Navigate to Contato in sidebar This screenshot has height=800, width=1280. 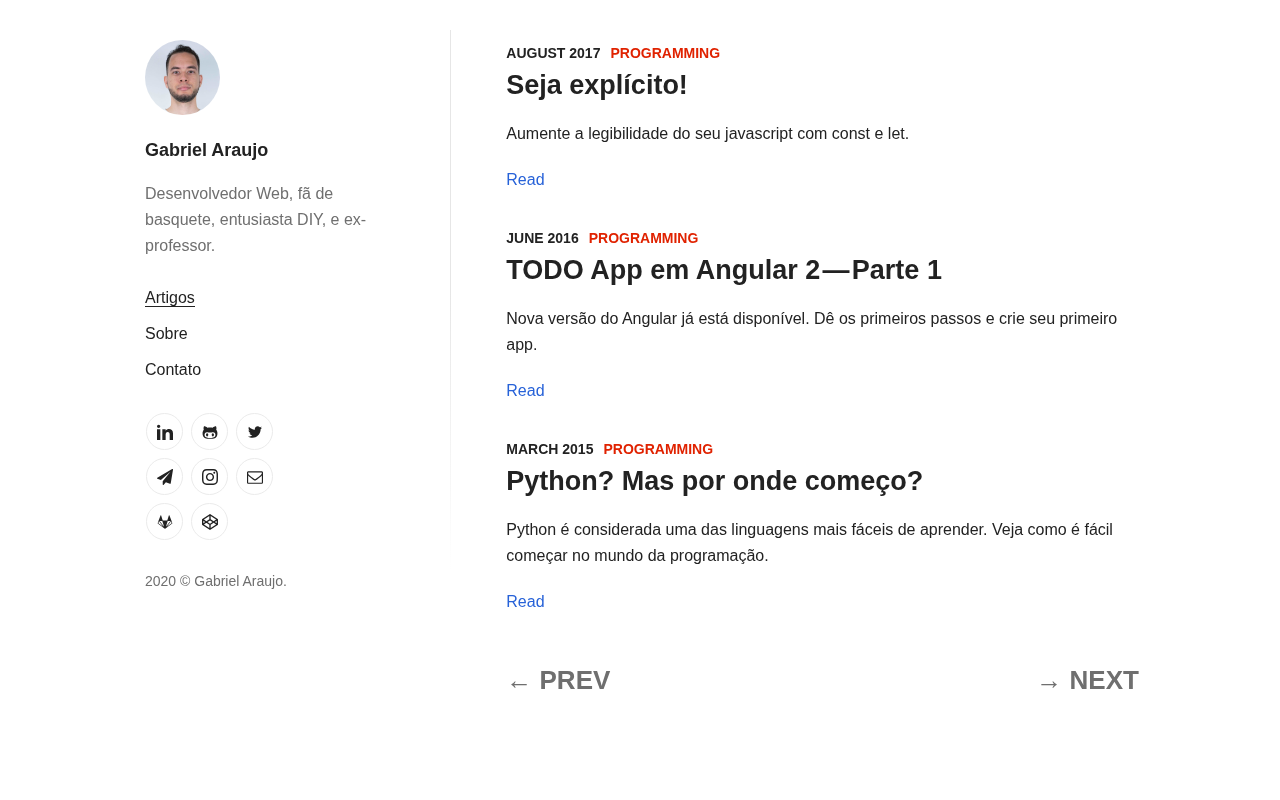click(173, 370)
